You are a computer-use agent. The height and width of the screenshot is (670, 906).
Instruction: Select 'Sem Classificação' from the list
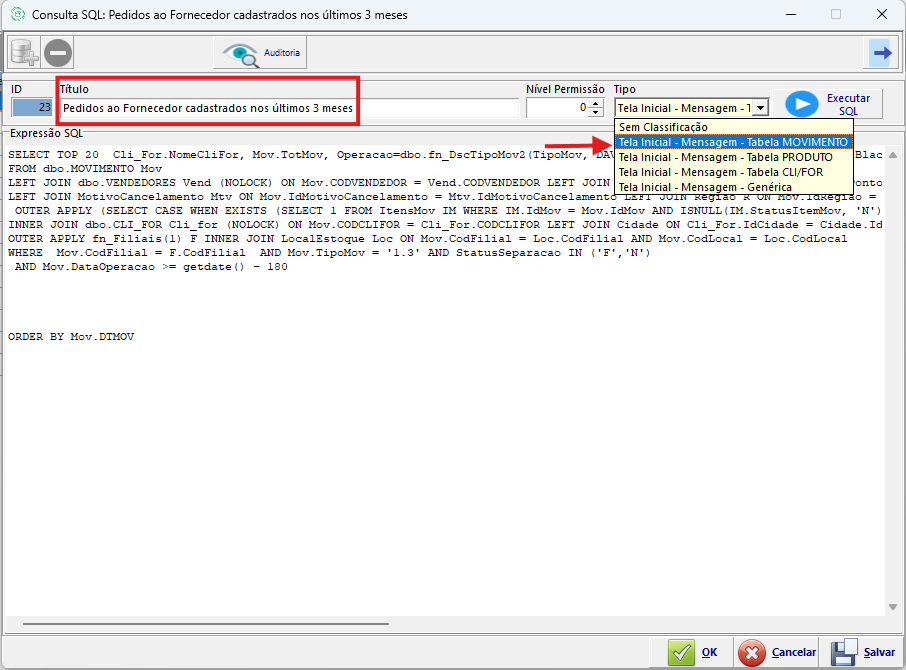(x=663, y=127)
